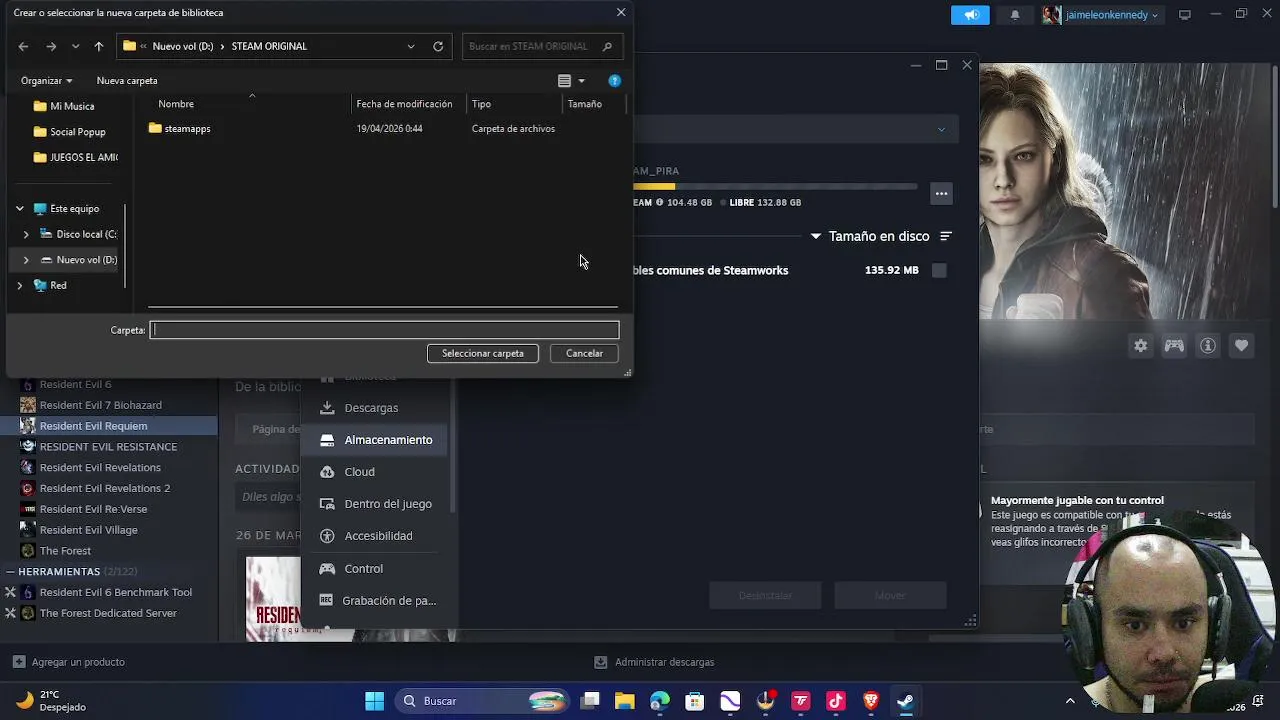The image size is (1280, 720).
Task: Sort by Tamaño column header
Action: point(585,104)
